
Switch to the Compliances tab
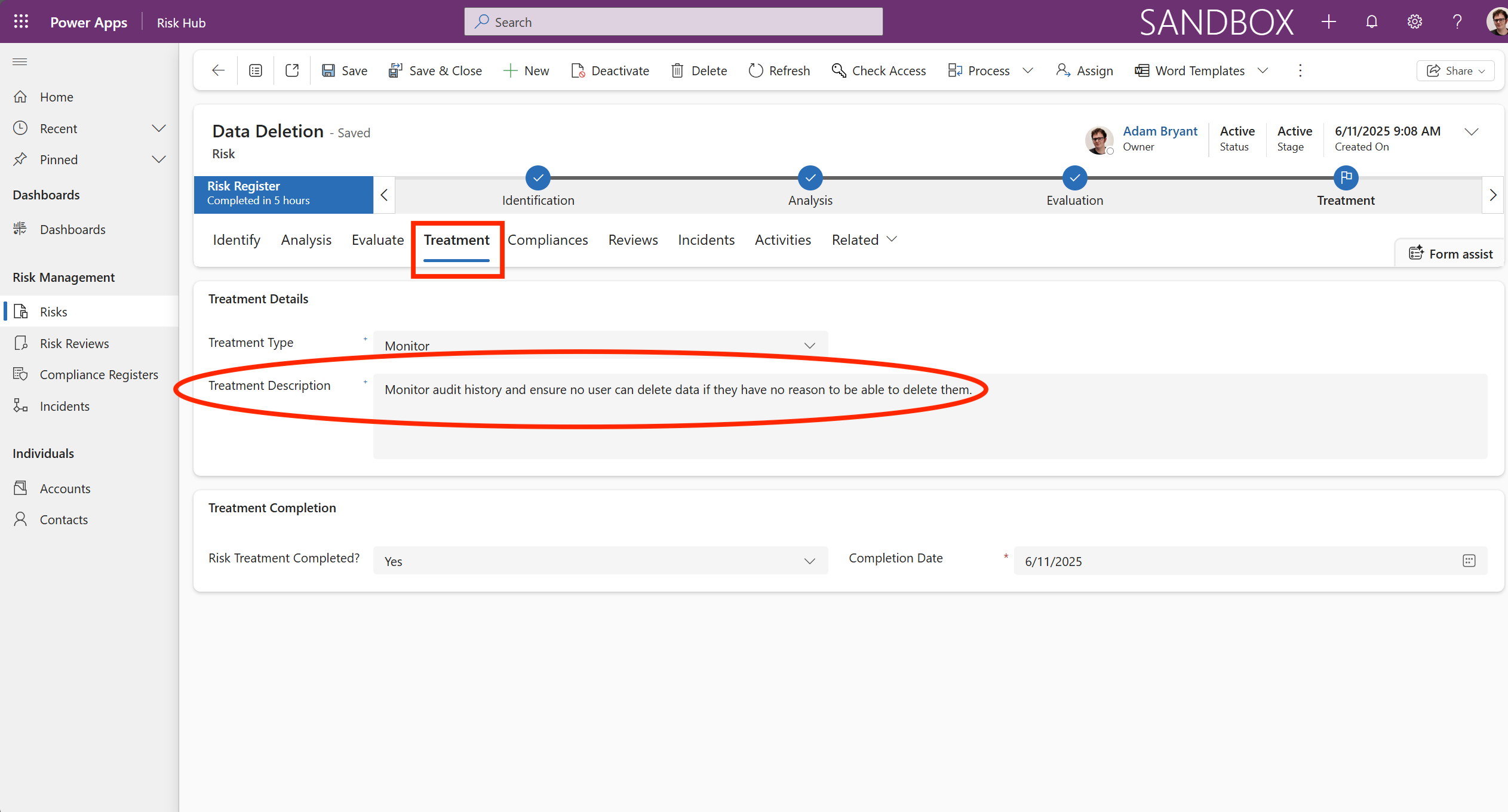pos(548,239)
